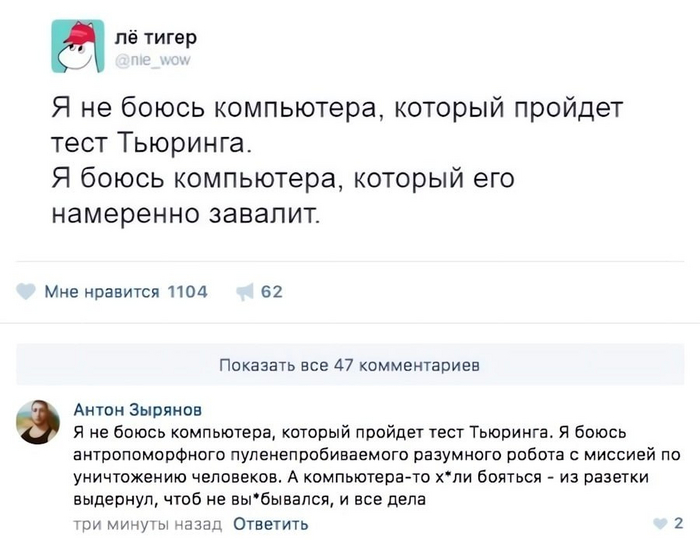This screenshot has height=540, width=700.
Task: Open Антон Зырянов's profile photo
Action: coord(38,422)
